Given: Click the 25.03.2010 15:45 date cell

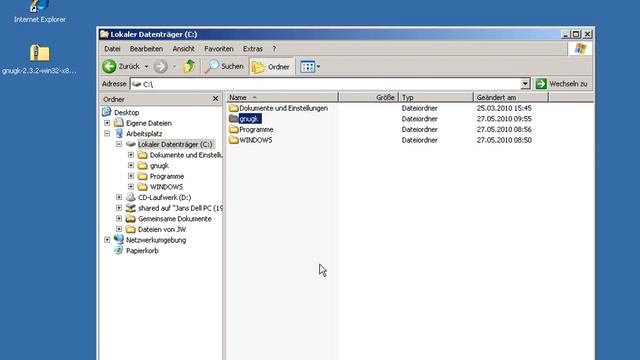Looking at the screenshot, I should (x=504, y=108).
